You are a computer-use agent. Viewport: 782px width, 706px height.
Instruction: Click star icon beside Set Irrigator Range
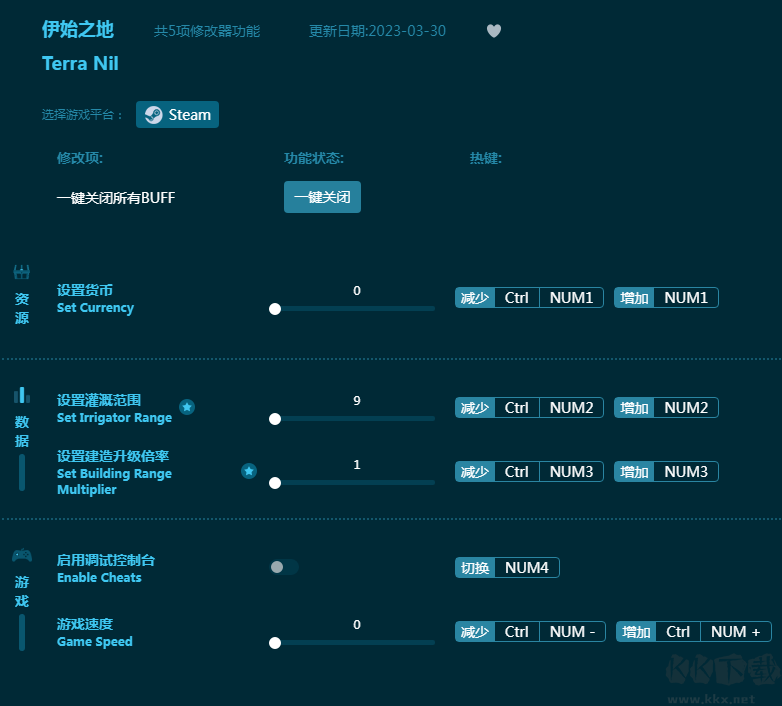click(187, 407)
